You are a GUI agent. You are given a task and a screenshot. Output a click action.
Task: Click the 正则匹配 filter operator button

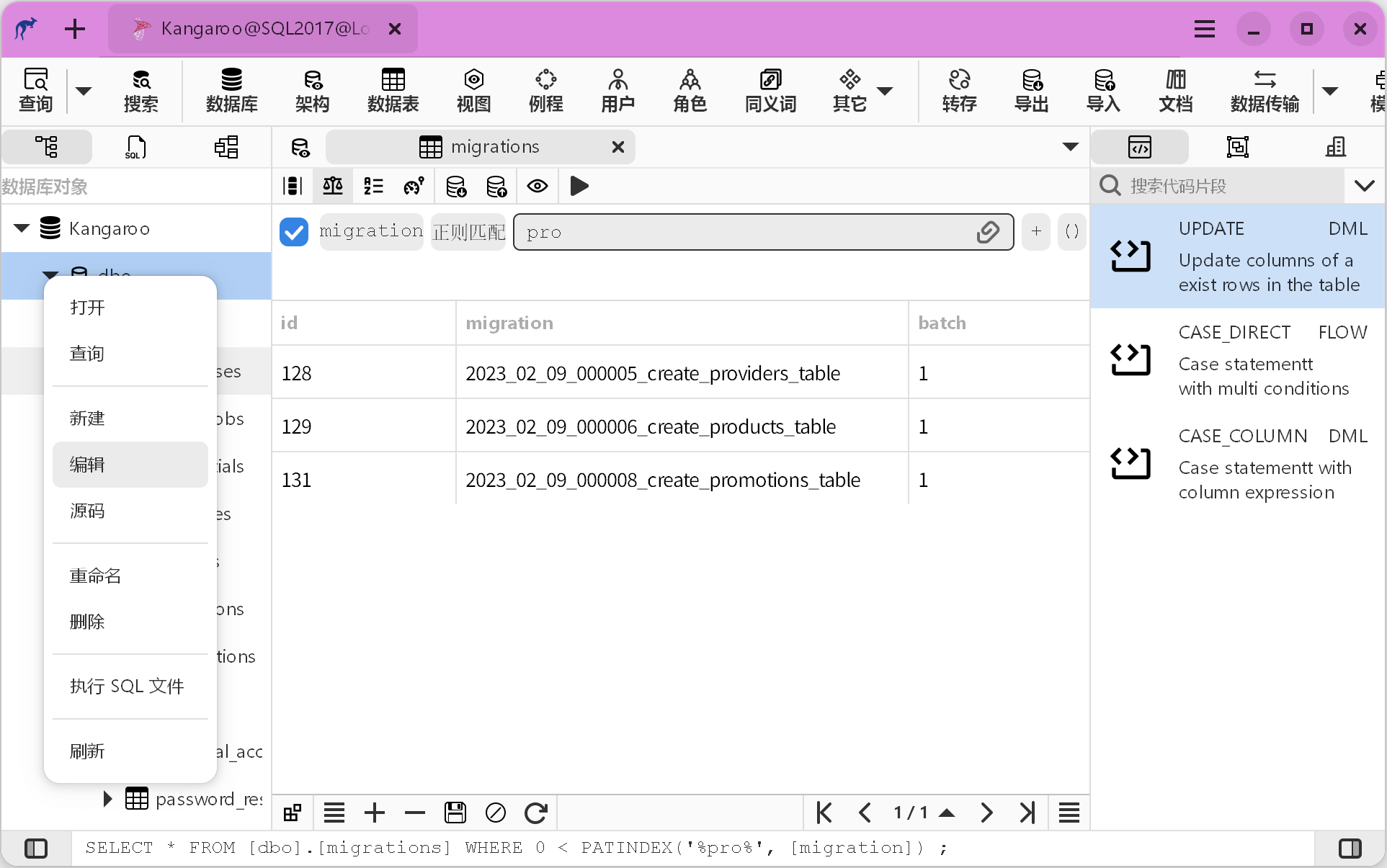(469, 232)
